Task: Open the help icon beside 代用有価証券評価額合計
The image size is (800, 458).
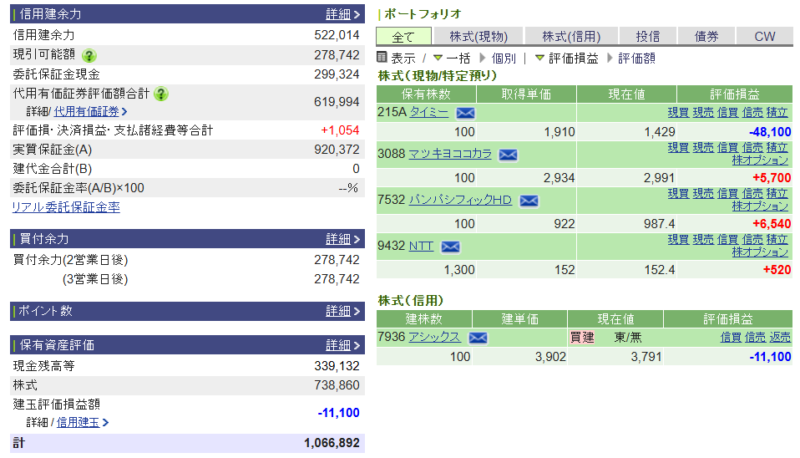Action: tap(161, 94)
